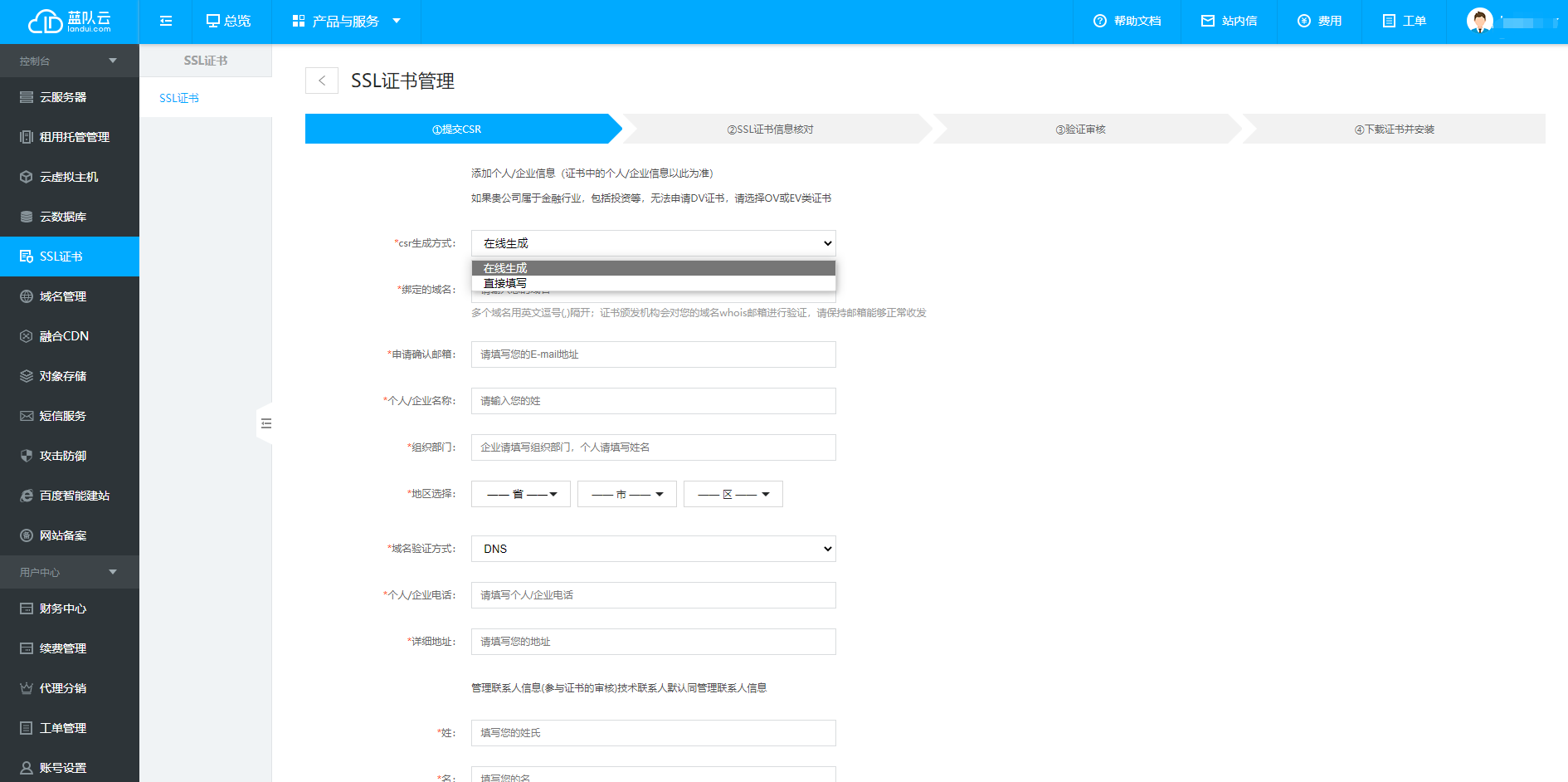Open 站内信 messages

(x=1229, y=21)
